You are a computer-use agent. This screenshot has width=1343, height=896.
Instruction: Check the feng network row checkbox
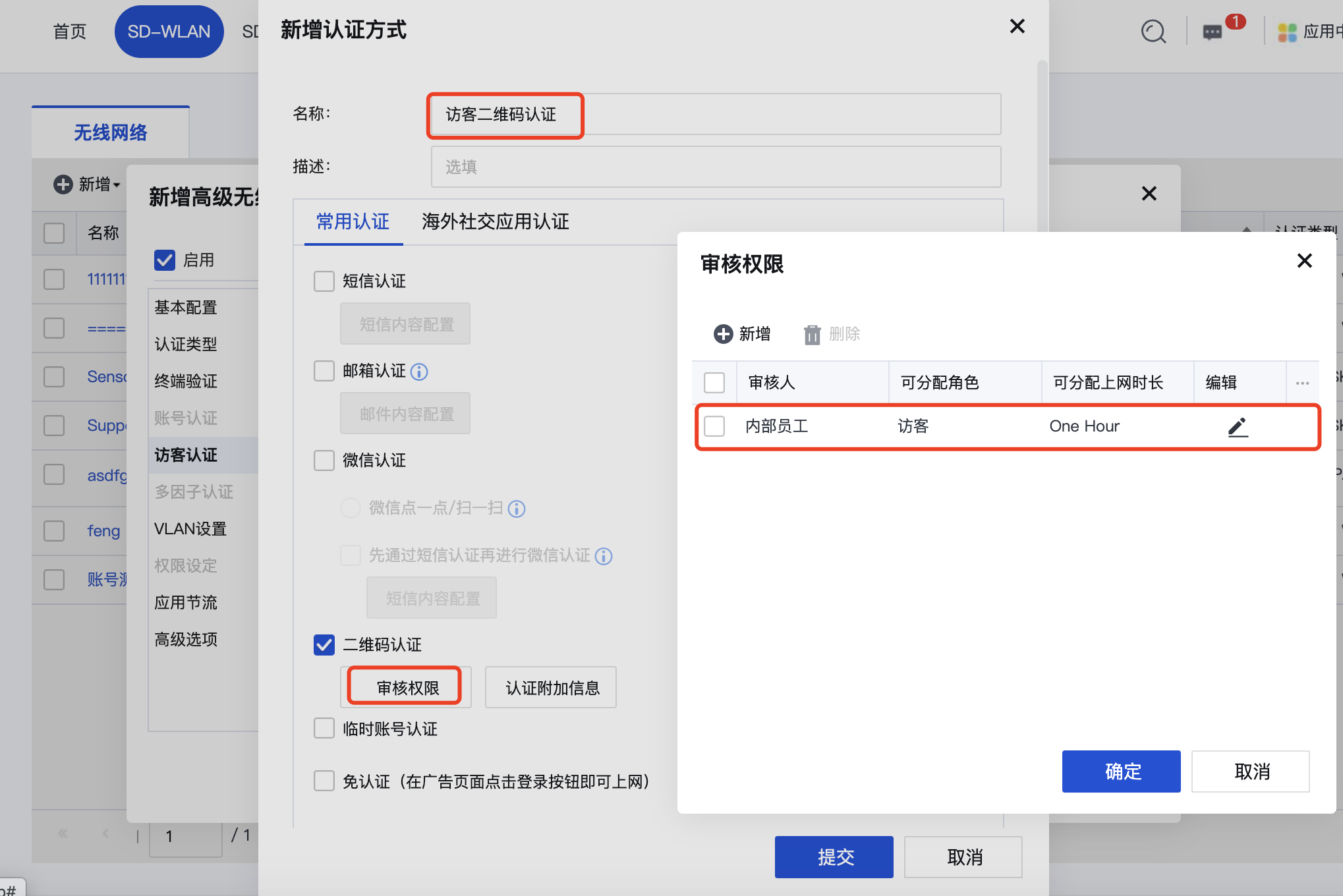[x=54, y=531]
